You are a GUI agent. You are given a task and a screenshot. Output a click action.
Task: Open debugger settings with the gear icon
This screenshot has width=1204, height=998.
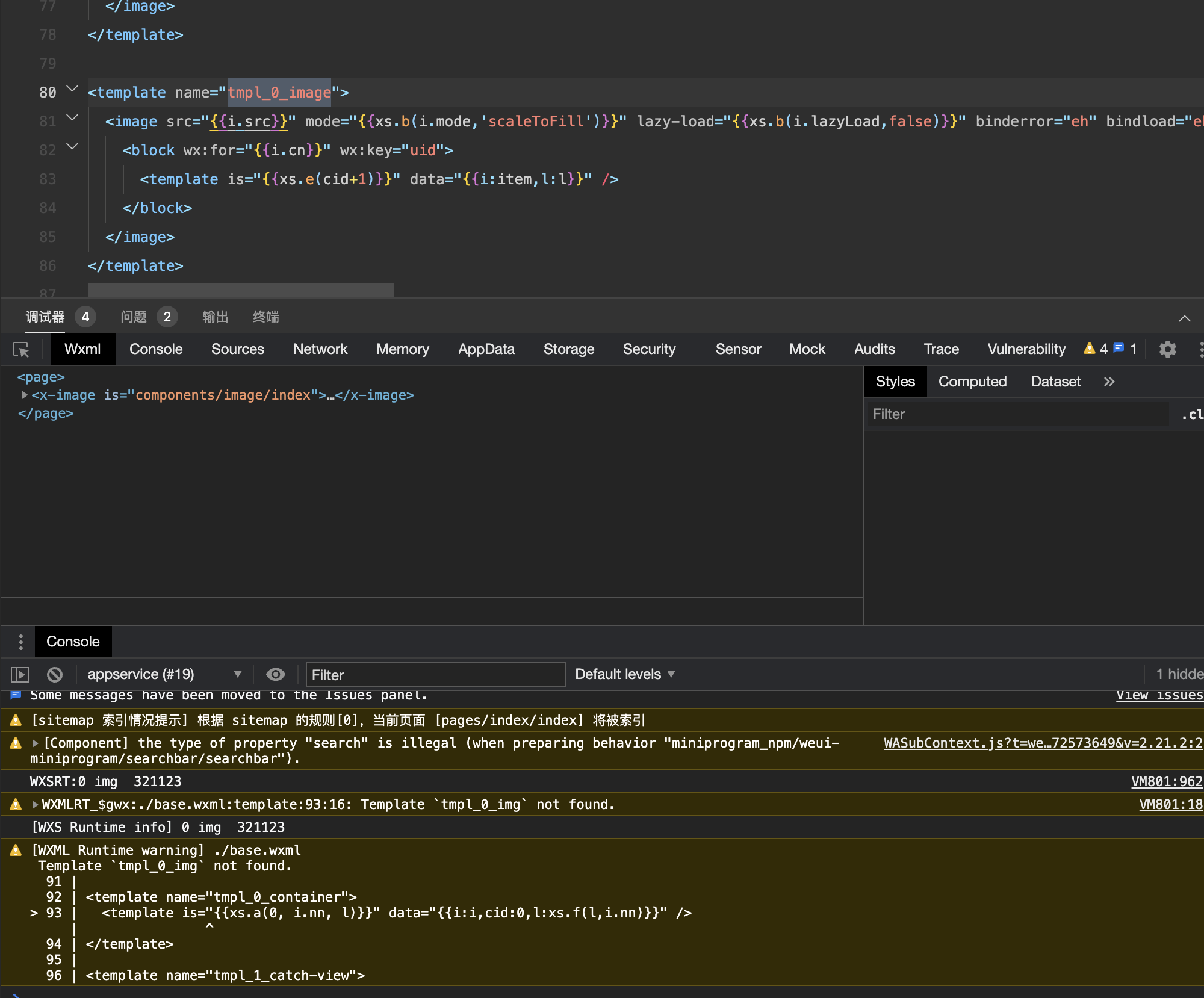1168,349
